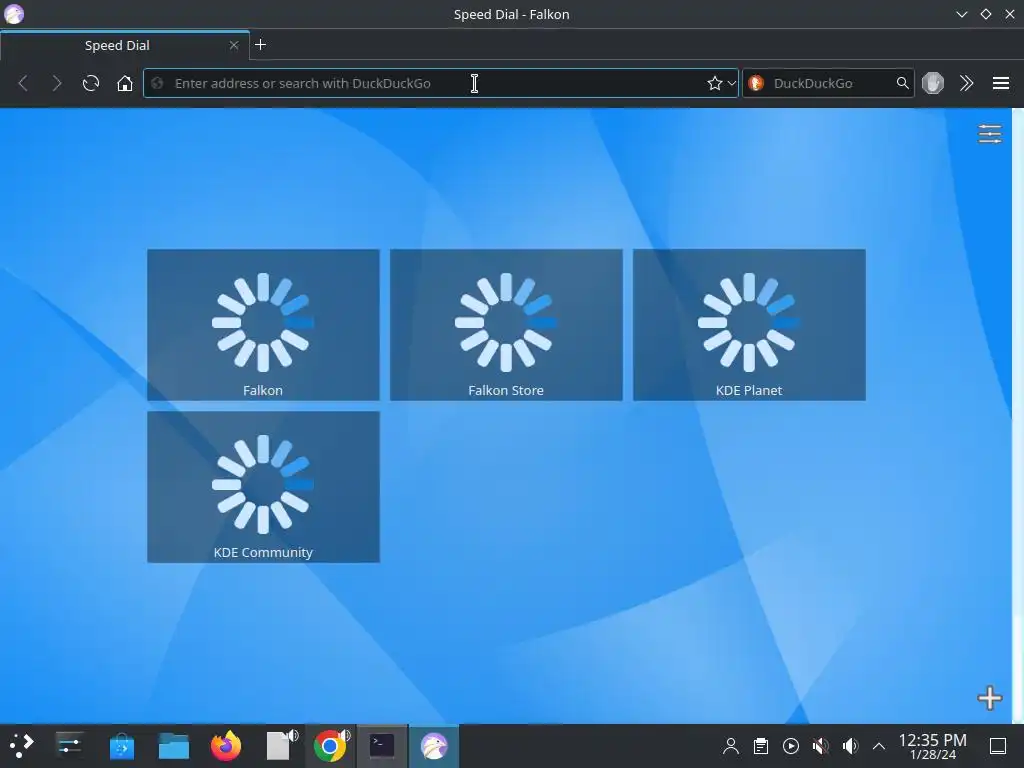Run search with magnifier icon
The width and height of the screenshot is (1024, 768).
[x=902, y=83]
